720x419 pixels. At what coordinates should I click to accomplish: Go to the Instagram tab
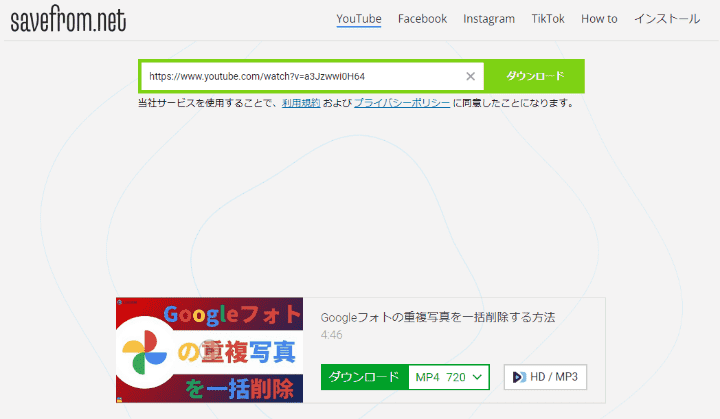pyautogui.click(x=489, y=19)
